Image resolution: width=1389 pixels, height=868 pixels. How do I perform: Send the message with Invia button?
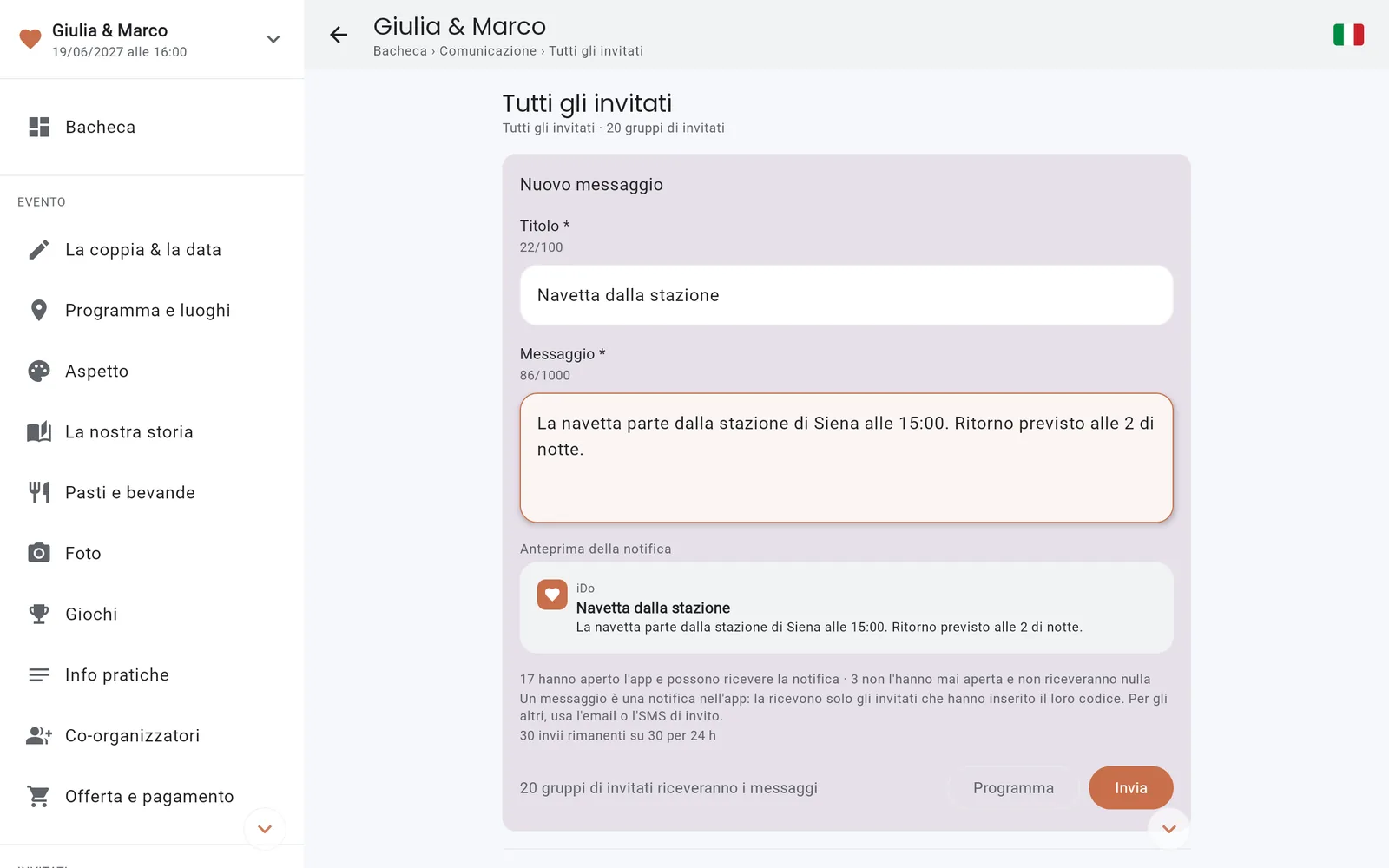point(1131,788)
